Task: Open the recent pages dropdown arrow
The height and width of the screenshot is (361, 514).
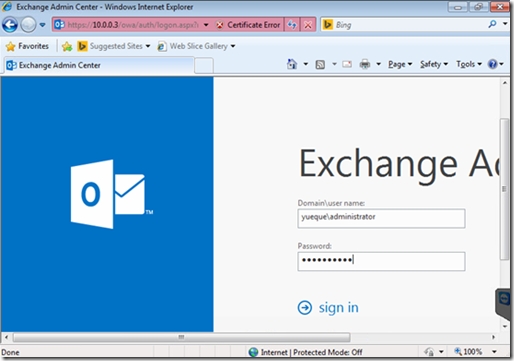Action: click(42, 25)
